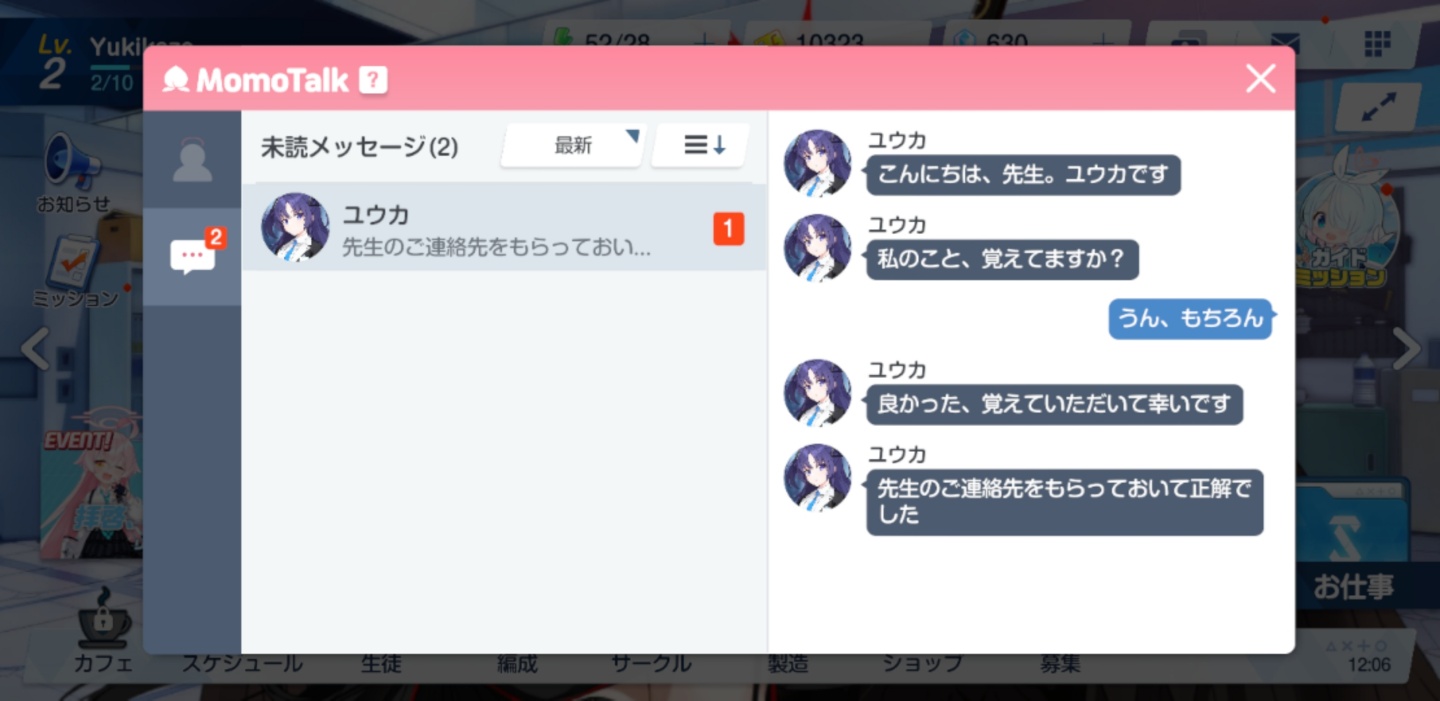
Task: Open the student contacts tab icon
Action: (192, 160)
